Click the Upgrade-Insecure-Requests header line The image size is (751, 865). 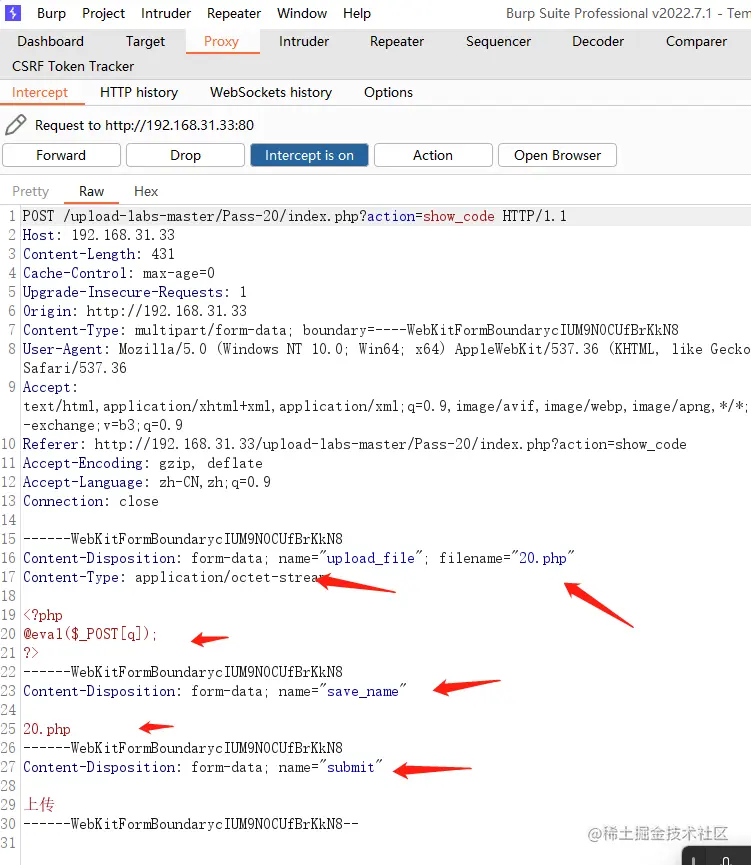click(135, 292)
